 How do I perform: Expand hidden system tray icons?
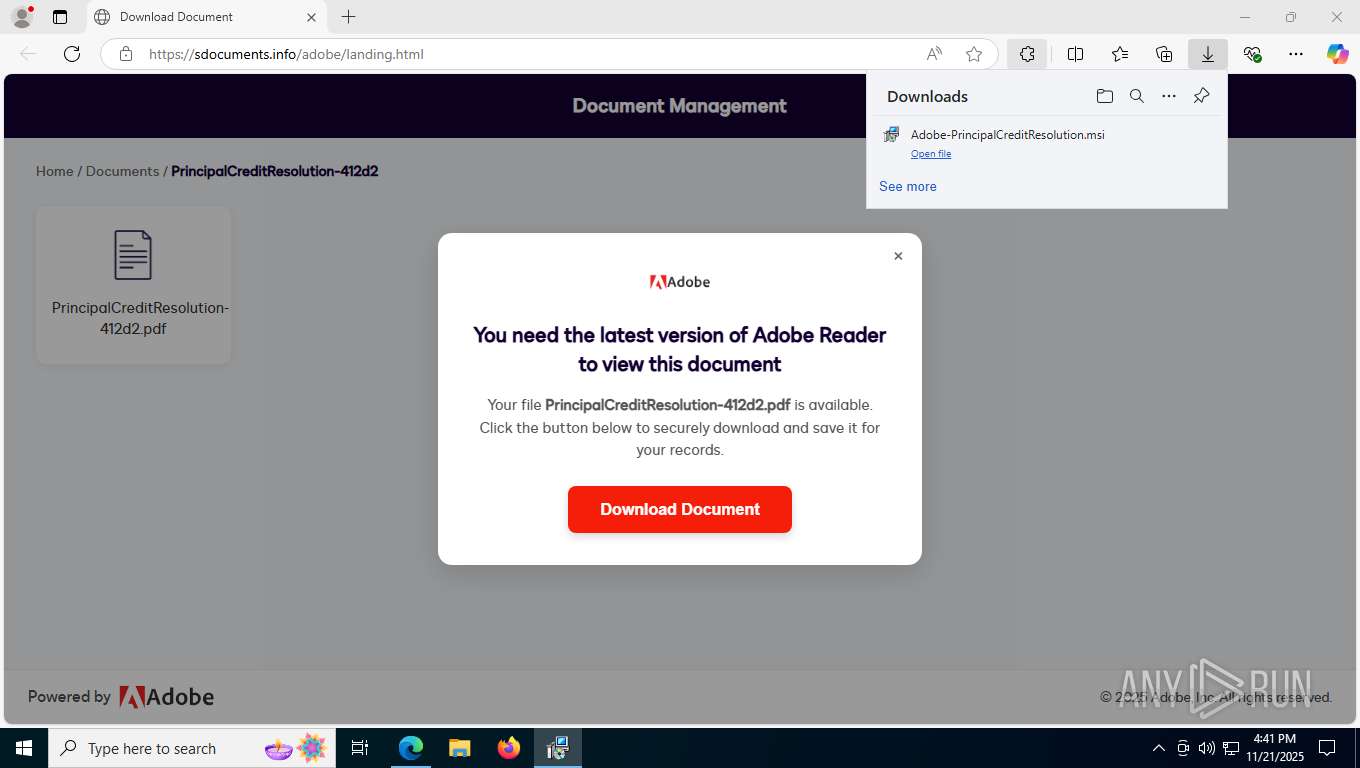1158,748
